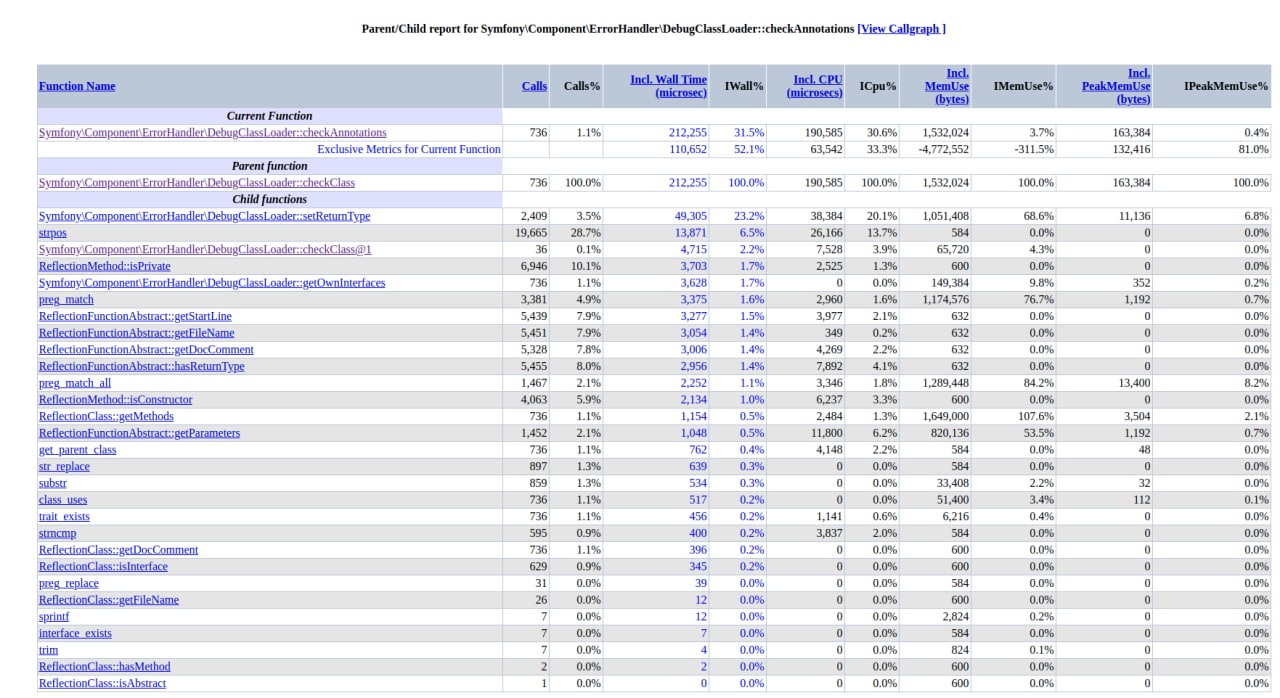
Task: Open the get_parent_class function report
Action: pos(77,450)
